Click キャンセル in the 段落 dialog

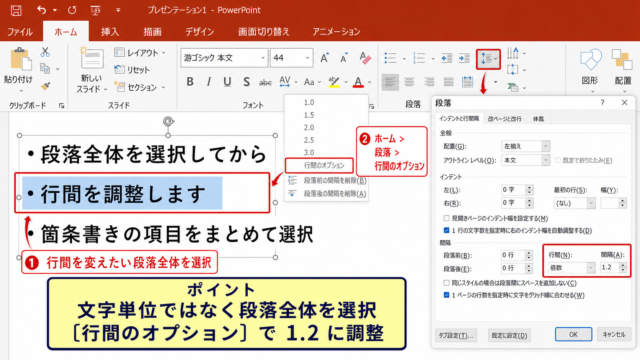614,334
